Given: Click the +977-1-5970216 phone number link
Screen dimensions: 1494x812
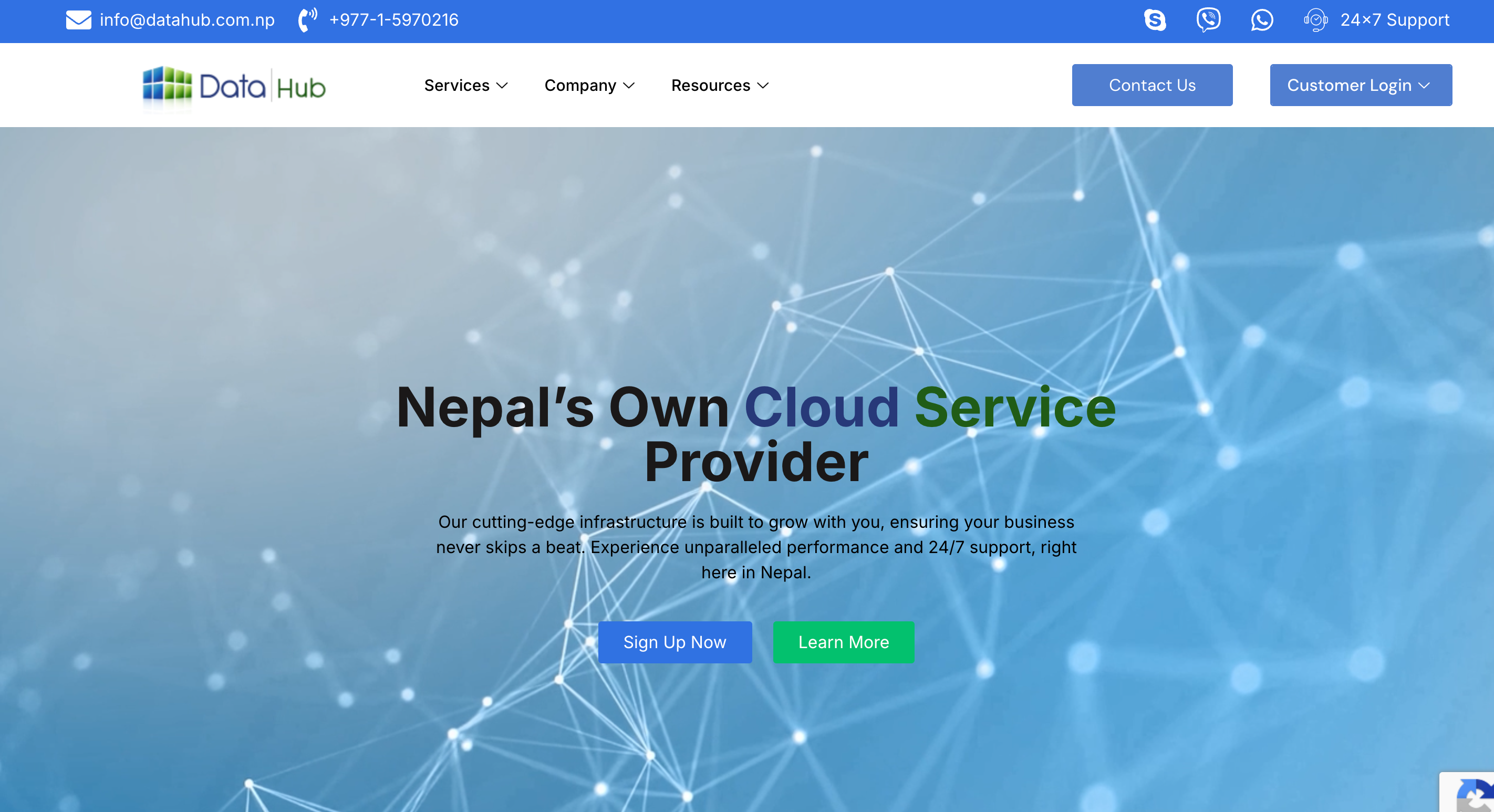Looking at the screenshot, I should (x=394, y=20).
